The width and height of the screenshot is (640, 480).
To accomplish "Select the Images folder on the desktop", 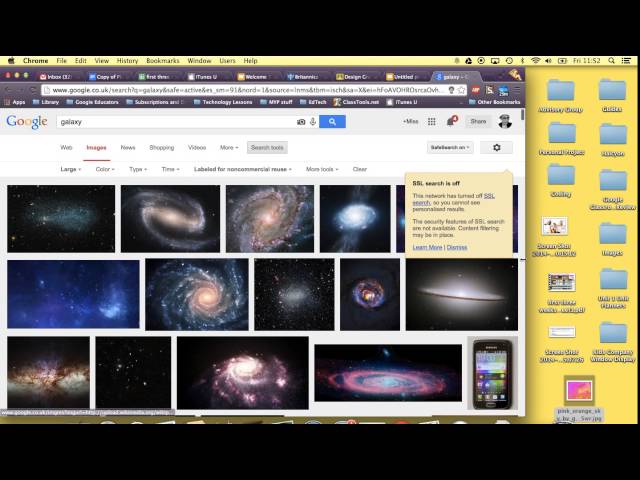I will (x=612, y=239).
